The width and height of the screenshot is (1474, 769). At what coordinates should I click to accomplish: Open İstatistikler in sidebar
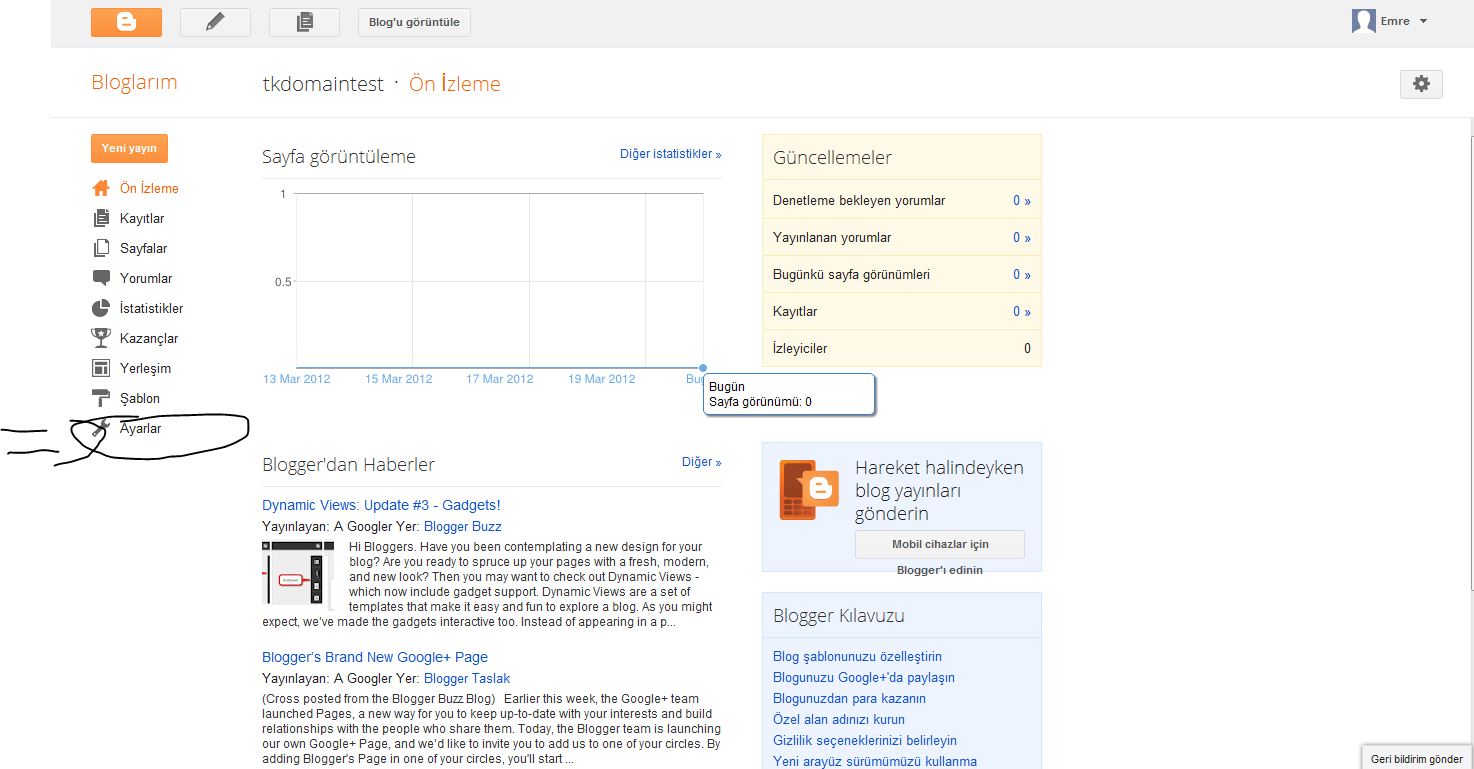pyautogui.click(x=151, y=308)
